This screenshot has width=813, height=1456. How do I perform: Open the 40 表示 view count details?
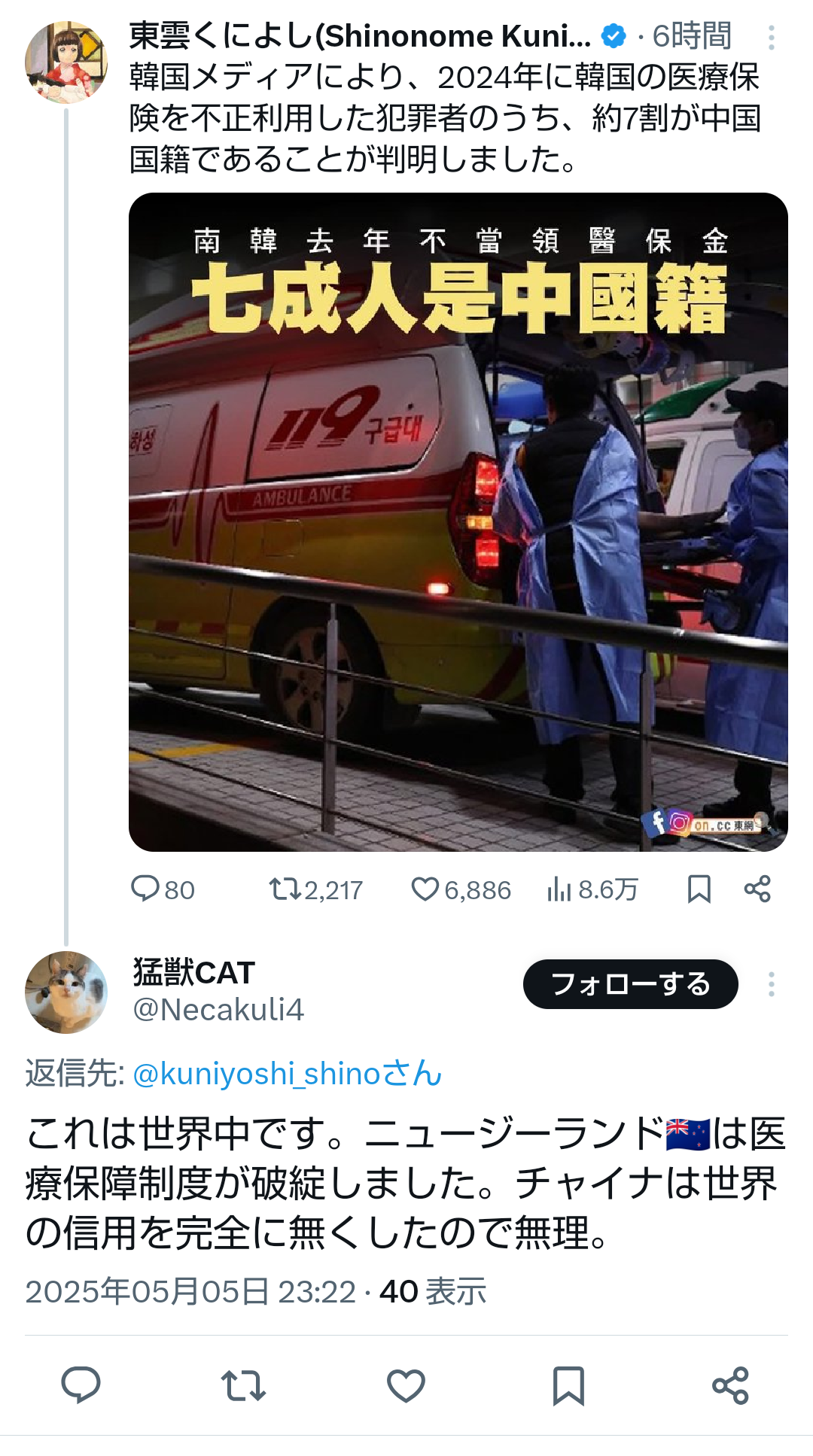pos(433,1291)
